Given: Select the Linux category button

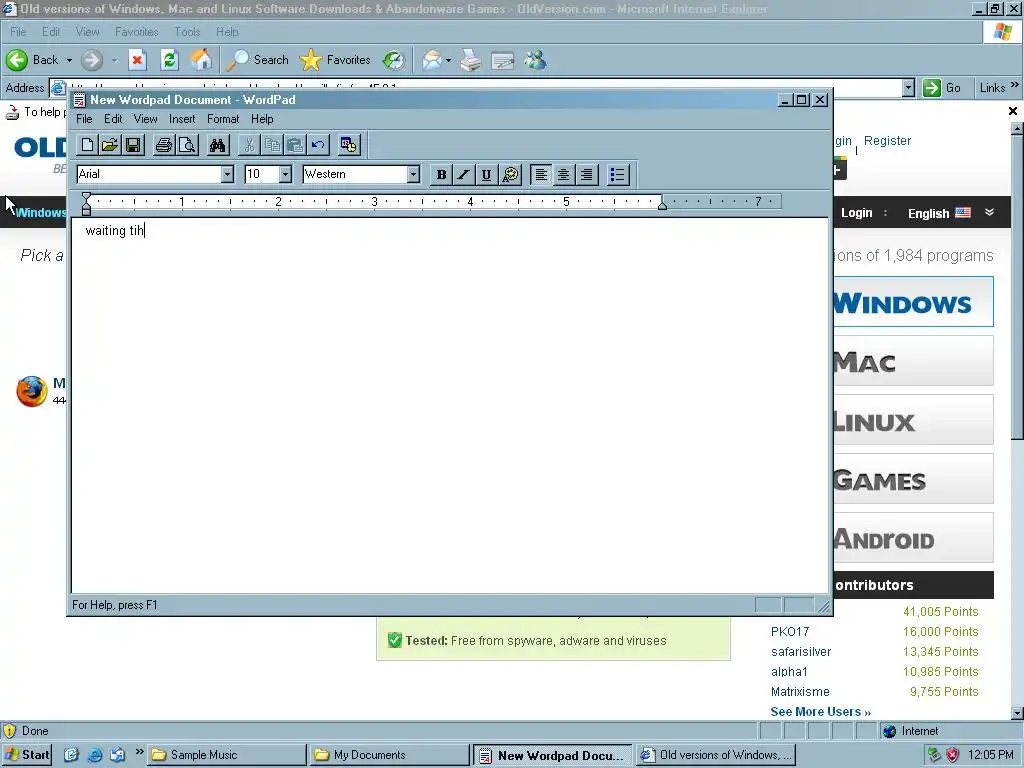Looking at the screenshot, I should [913, 420].
